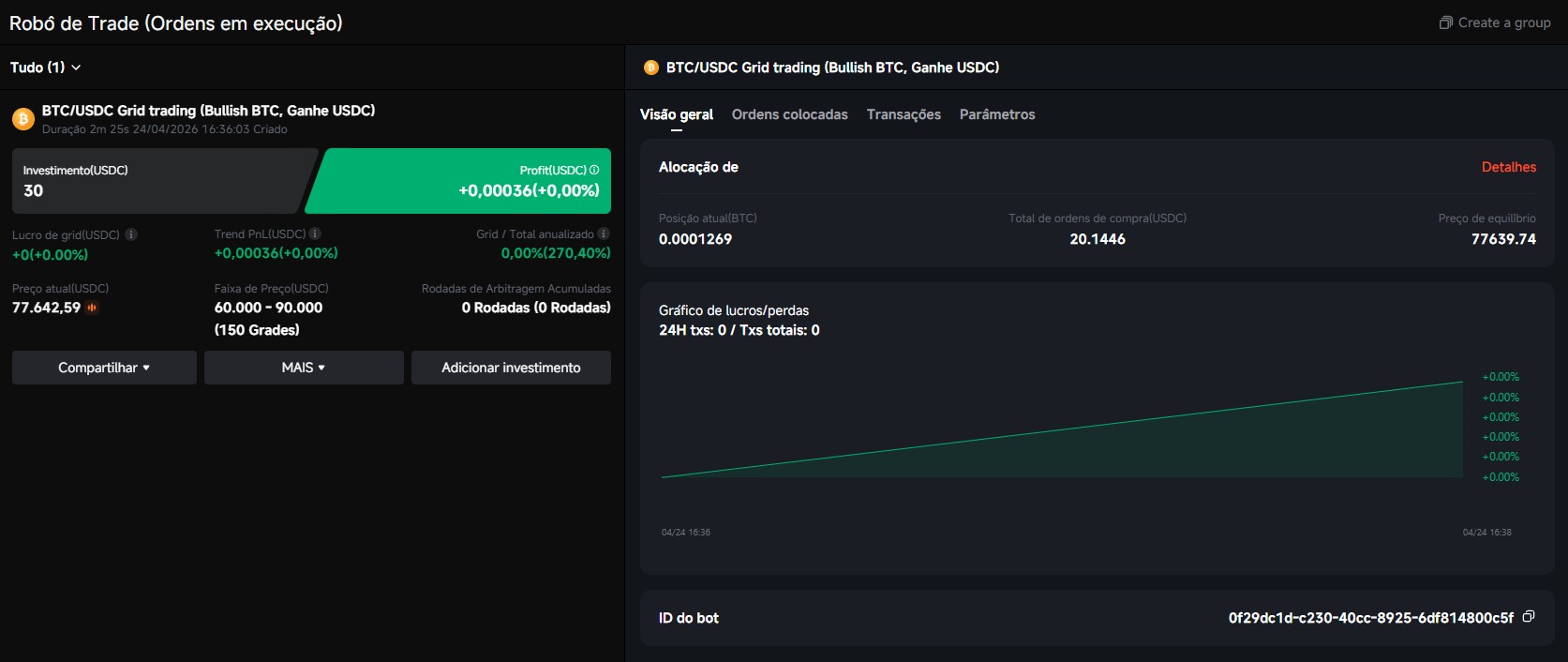Screen dimensions: 1568x662
Task: Click the price chart icon beside 77.642,59
Action: [92, 308]
